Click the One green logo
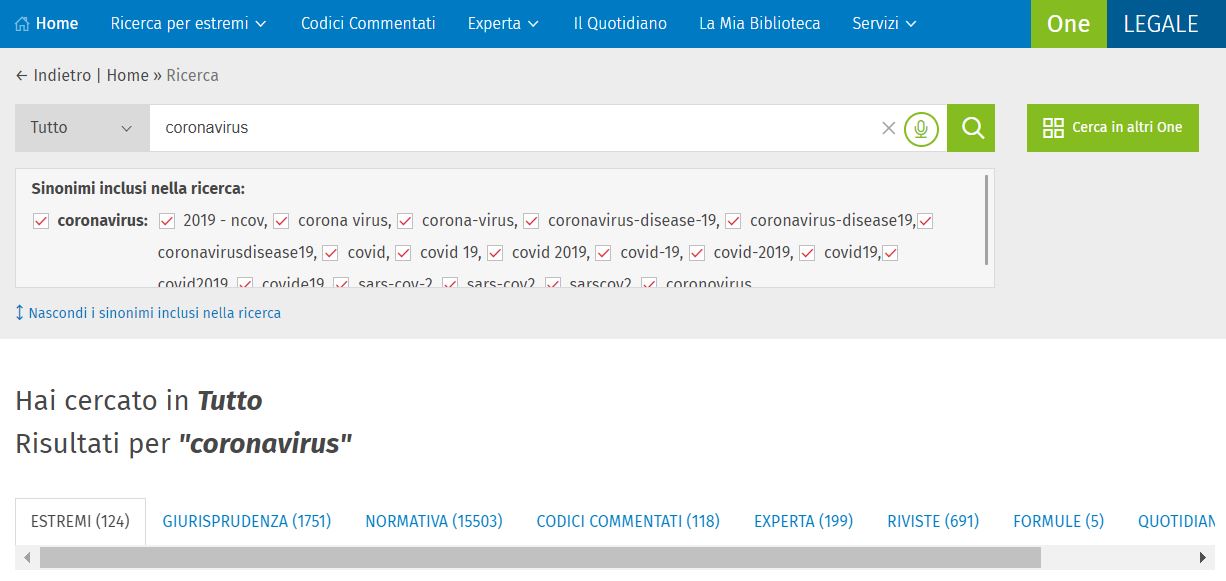The width and height of the screenshot is (1226, 581). pyautogui.click(x=1068, y=24)
